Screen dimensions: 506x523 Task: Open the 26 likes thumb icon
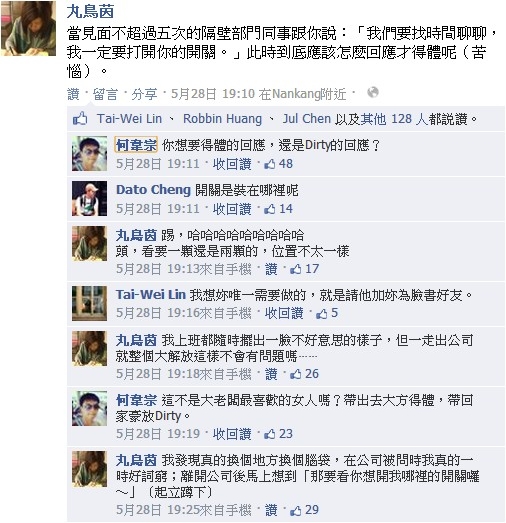point(296,374)
